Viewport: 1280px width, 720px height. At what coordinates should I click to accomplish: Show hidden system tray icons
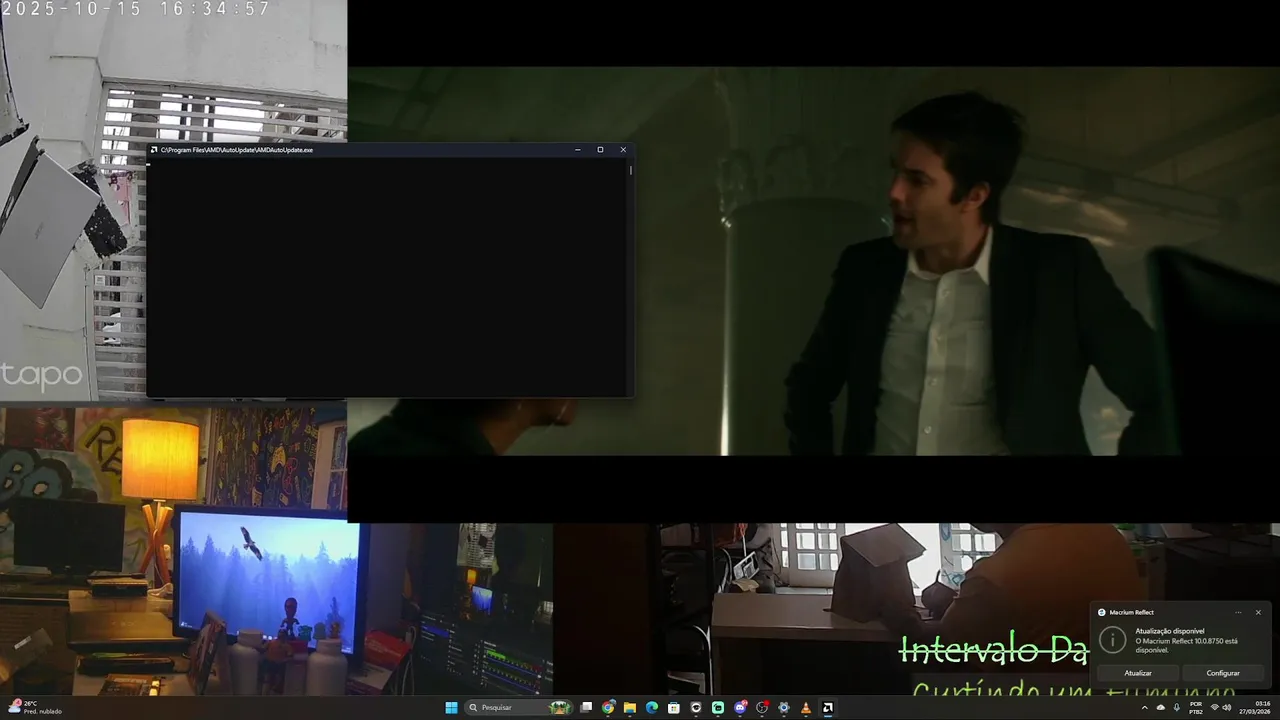coord(1145,708)
